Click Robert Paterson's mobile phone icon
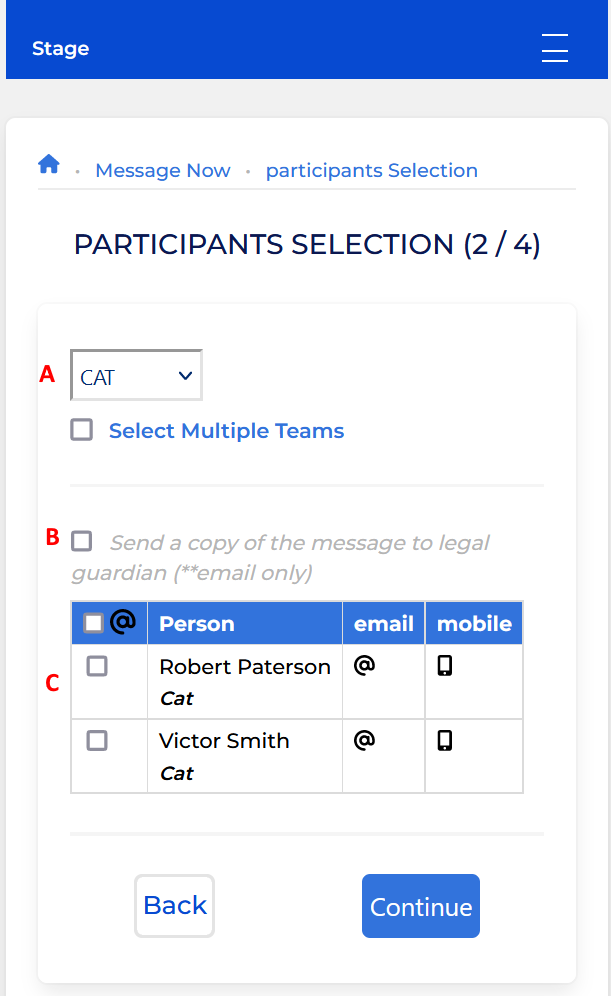The height and width of the screenshot is (996, 611). pyautogui.click(x=445, y=666)
